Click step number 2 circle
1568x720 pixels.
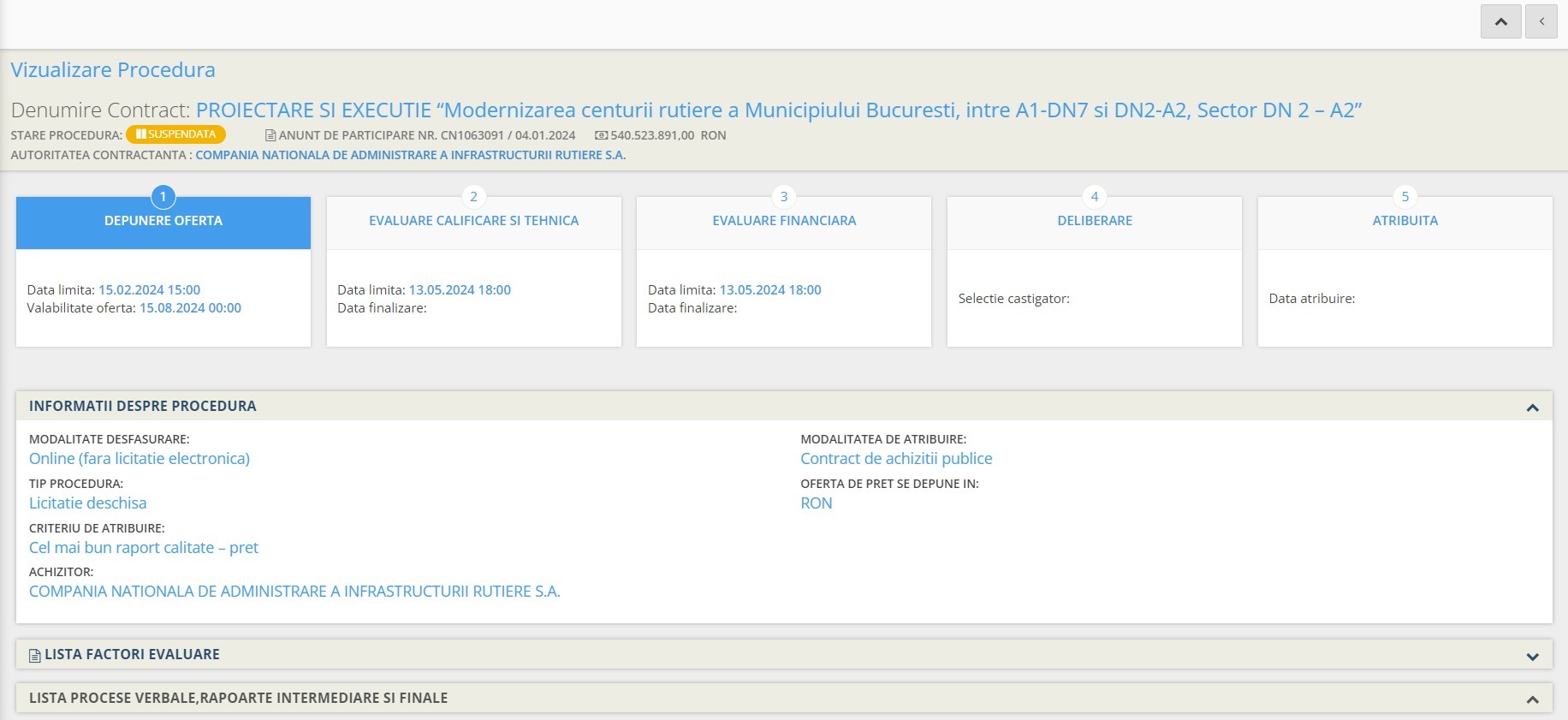click(473, 197)
